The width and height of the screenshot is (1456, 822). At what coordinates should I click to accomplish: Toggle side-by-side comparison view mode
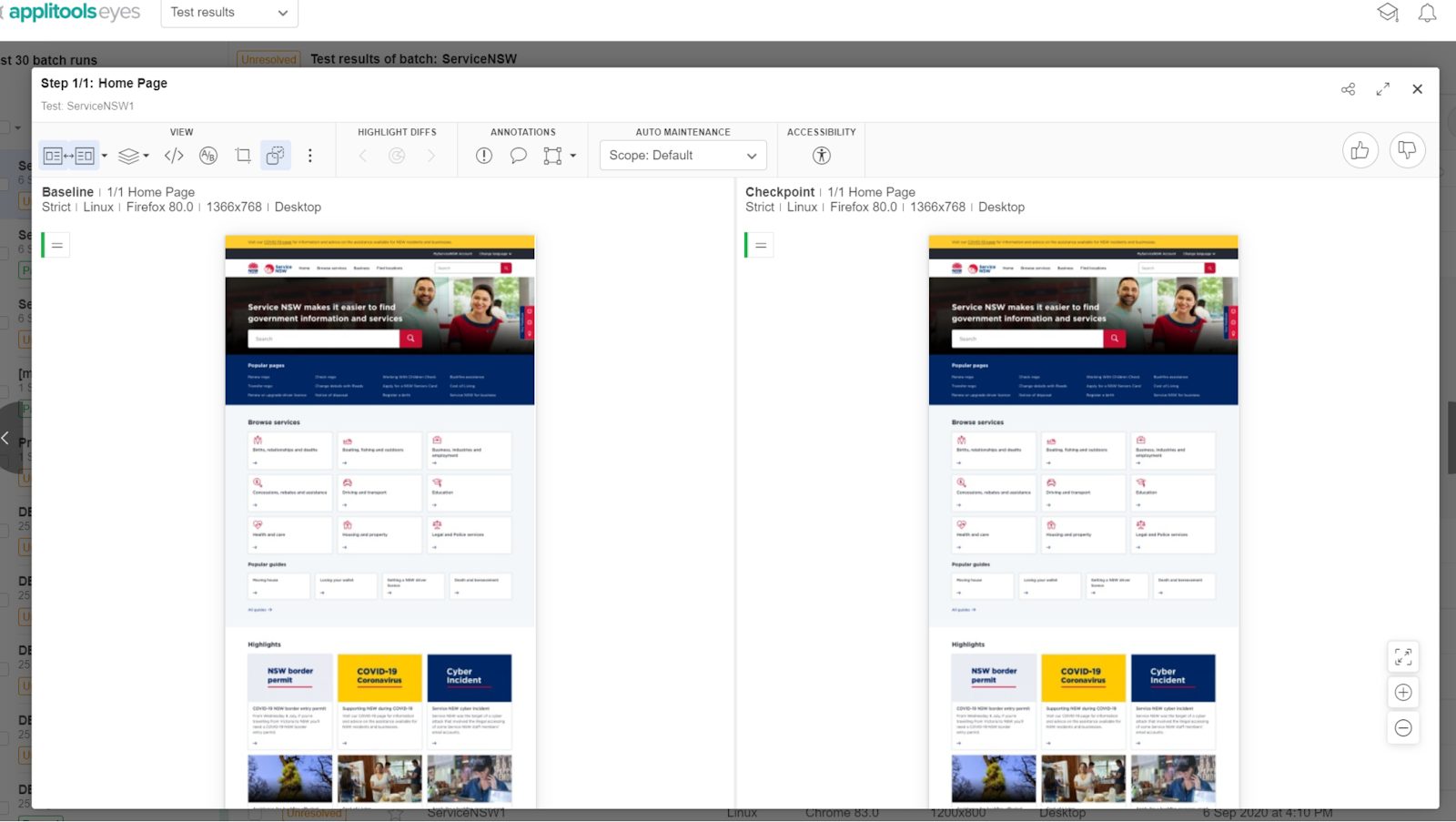tap(69, 156)
